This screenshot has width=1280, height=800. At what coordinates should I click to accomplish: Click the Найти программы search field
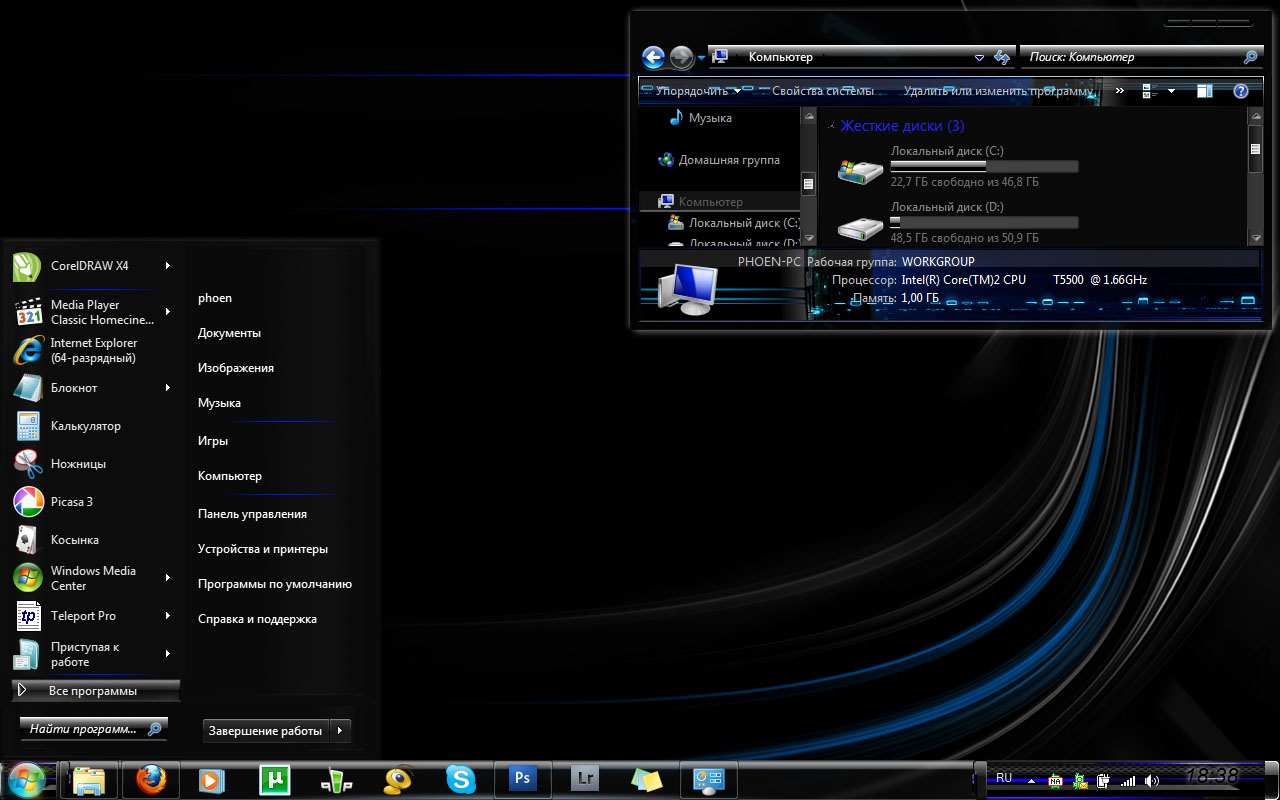pos(94,729)
